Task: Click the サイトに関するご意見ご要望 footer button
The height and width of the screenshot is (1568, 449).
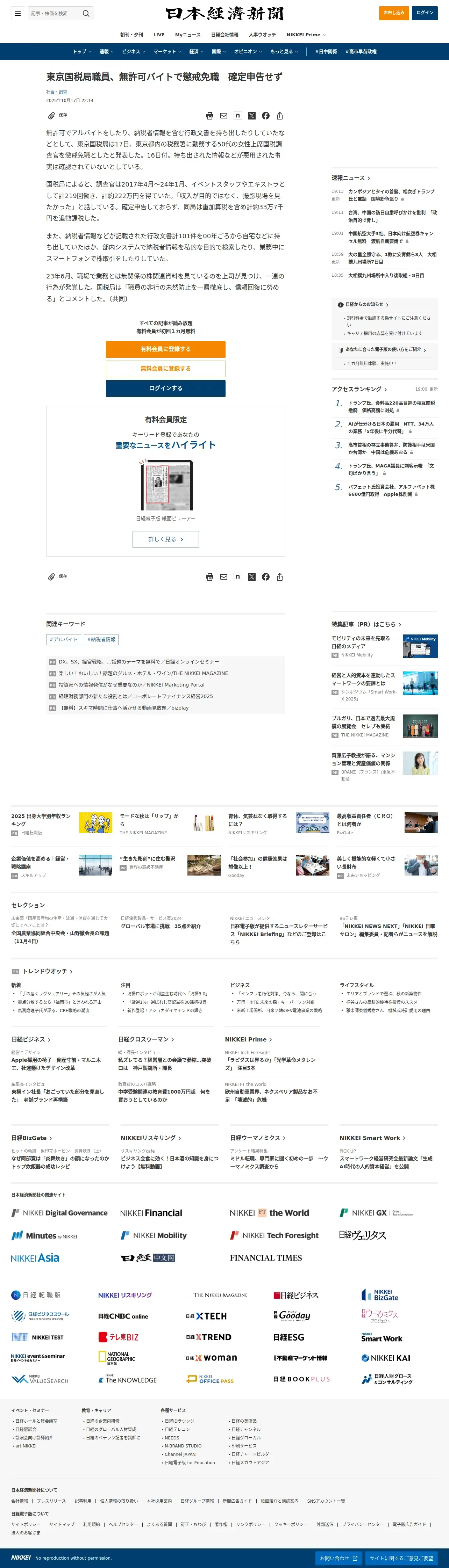Action: click(x=401, y=1558)
